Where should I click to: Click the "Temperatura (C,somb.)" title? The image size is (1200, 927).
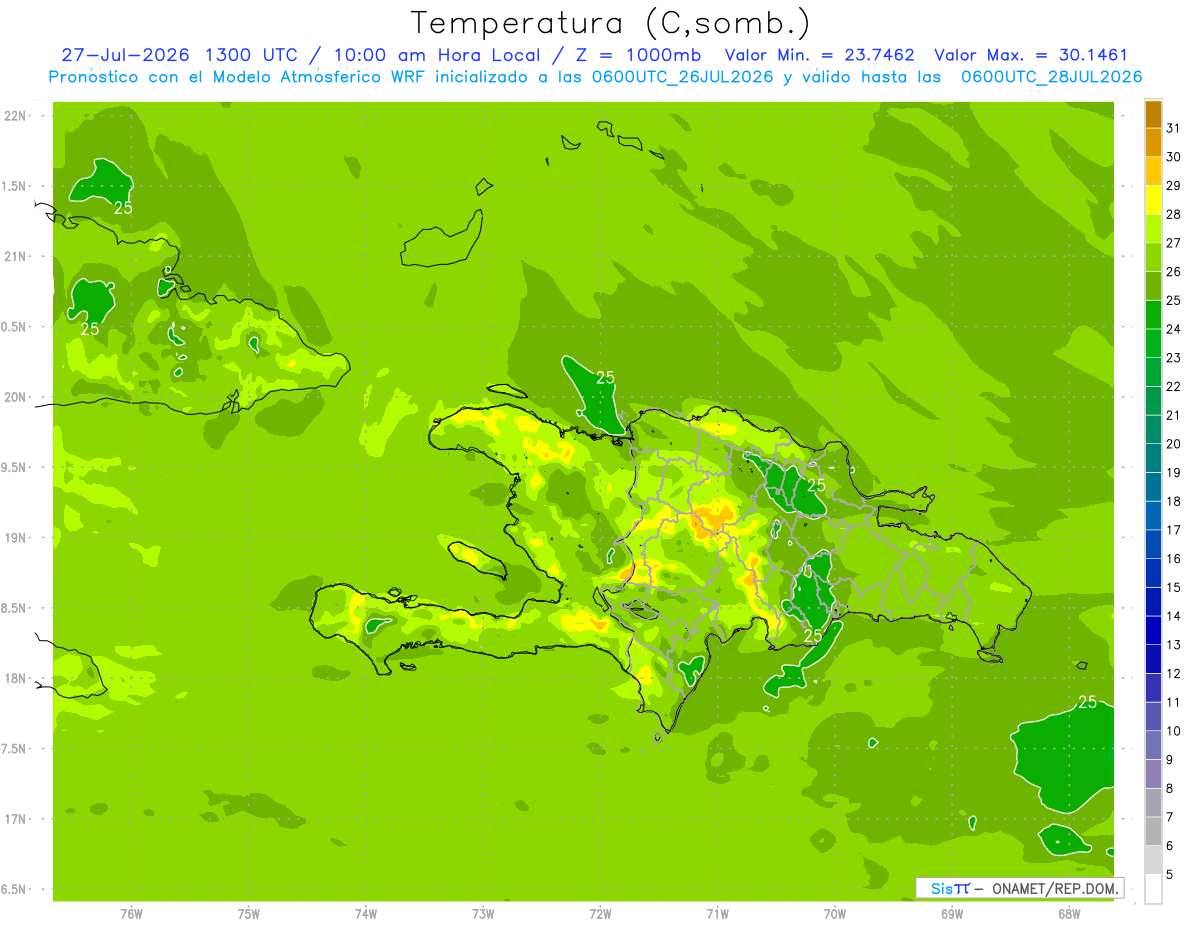tap(611, 22)
